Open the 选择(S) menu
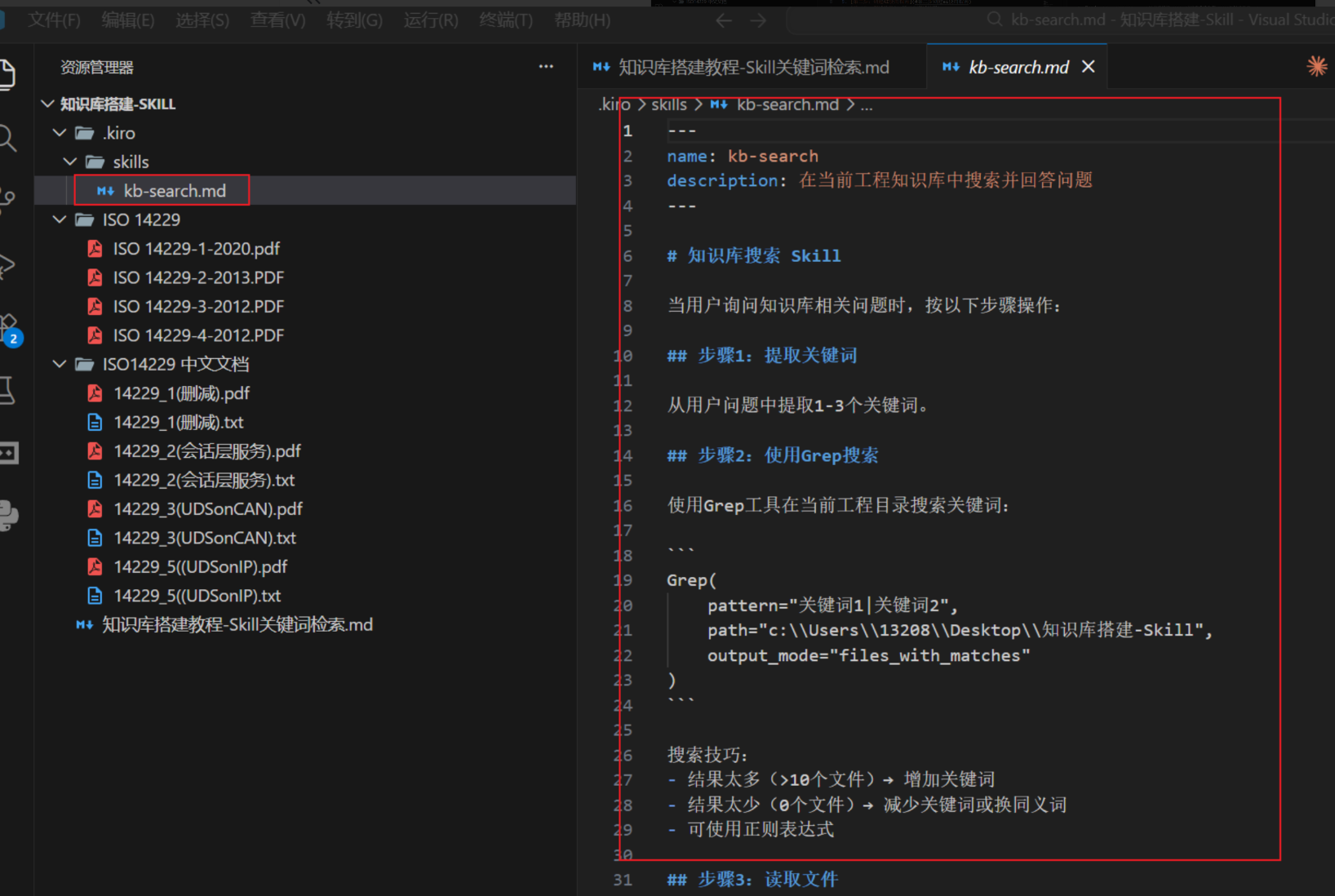This screenshot has width=1335, height=896. pos(202,20)
